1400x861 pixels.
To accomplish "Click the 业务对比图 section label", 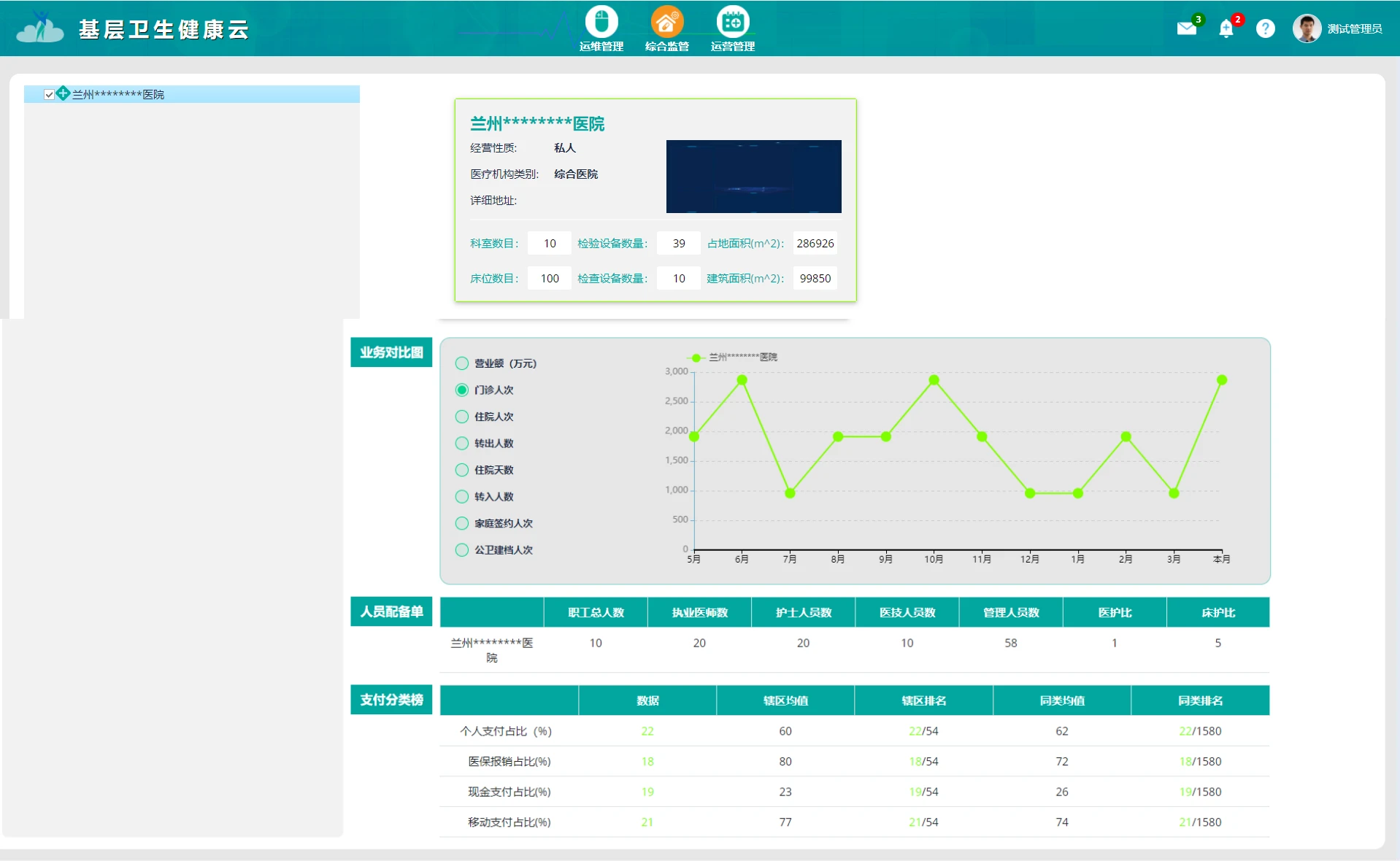I will pyautogui.click(x=391, y=352).
